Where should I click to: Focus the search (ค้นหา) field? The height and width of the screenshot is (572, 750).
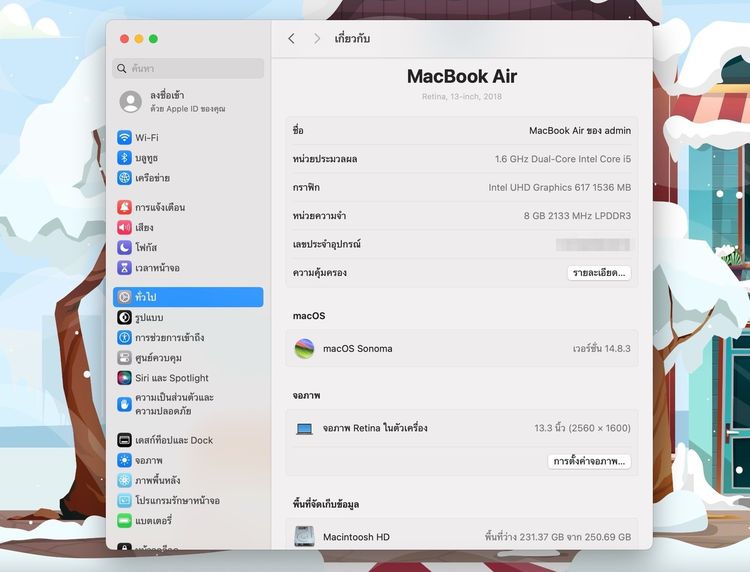point(188,68)
